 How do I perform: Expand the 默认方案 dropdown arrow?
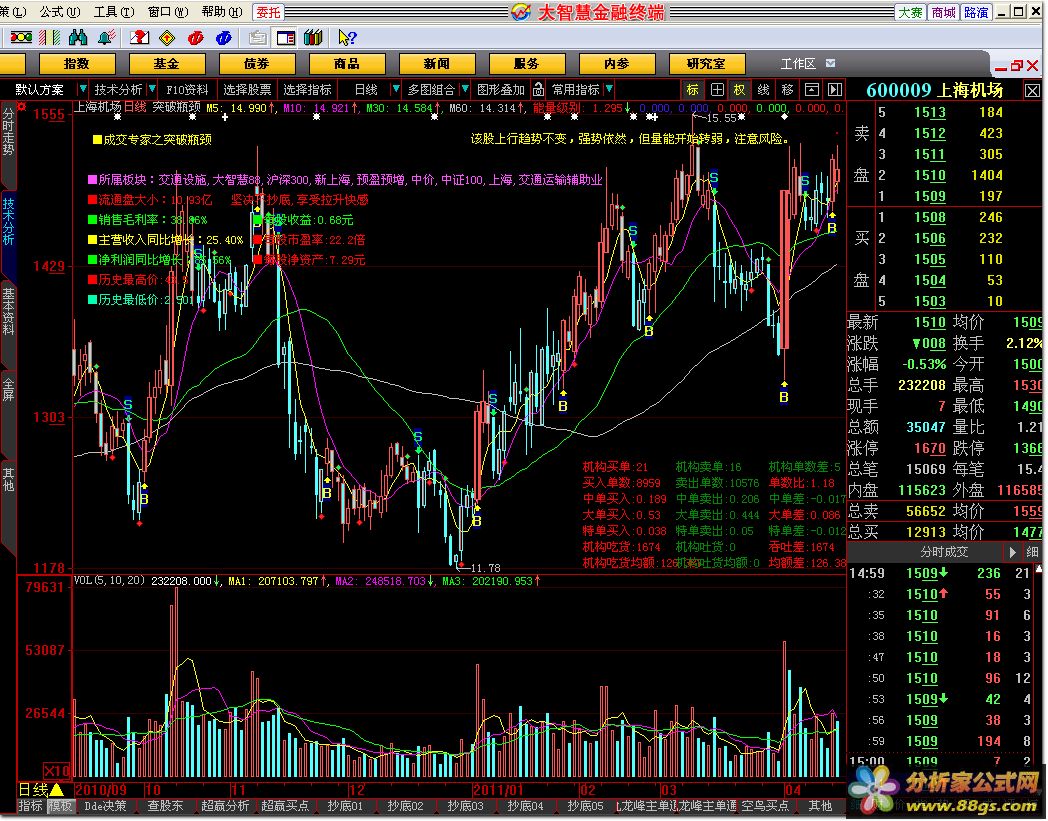click(82, 89)
